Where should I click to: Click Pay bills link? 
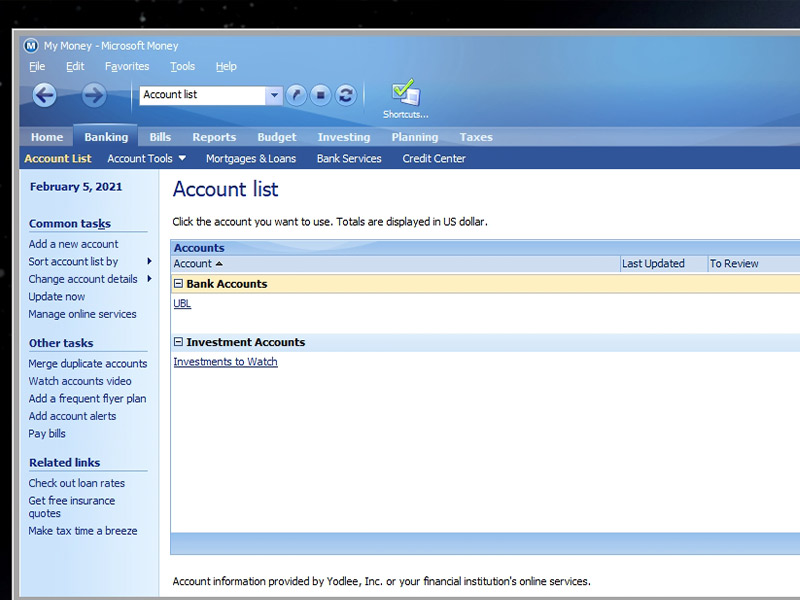[x=47, y=433]
